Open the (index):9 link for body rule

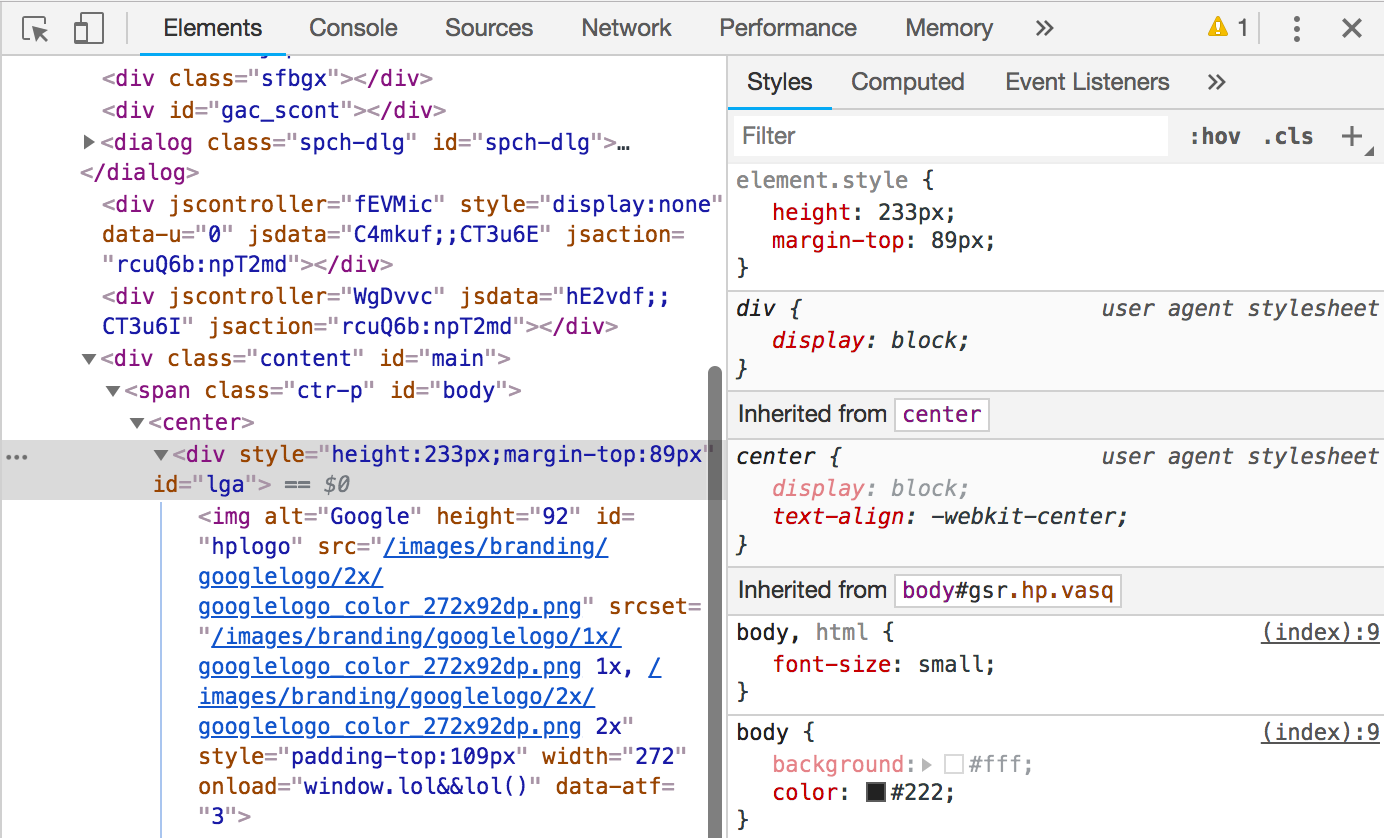[x=1320, y=732]
